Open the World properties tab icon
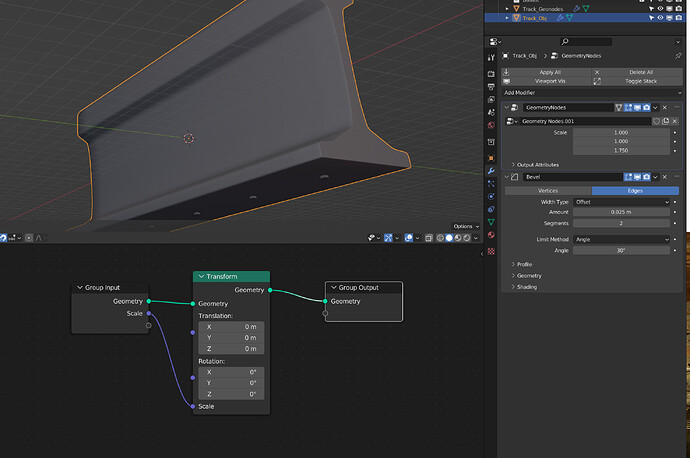The height and width of the screenshot is (458, 690). [x=491, y=125]
